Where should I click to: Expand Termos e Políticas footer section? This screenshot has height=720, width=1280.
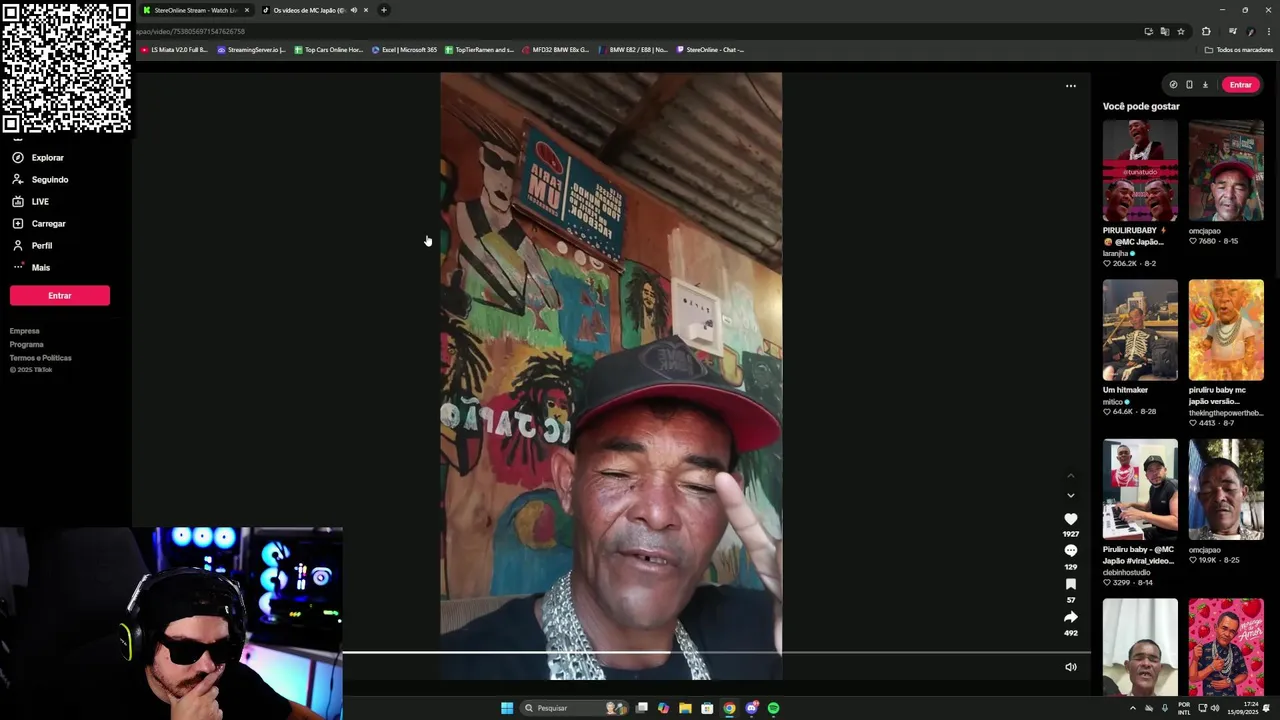click(41, 358)
